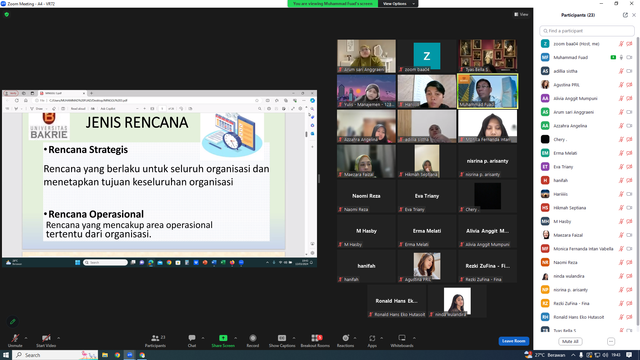Open more options button beside Mute All
This screenshot has height=360, width=640.
coord(611,341)
